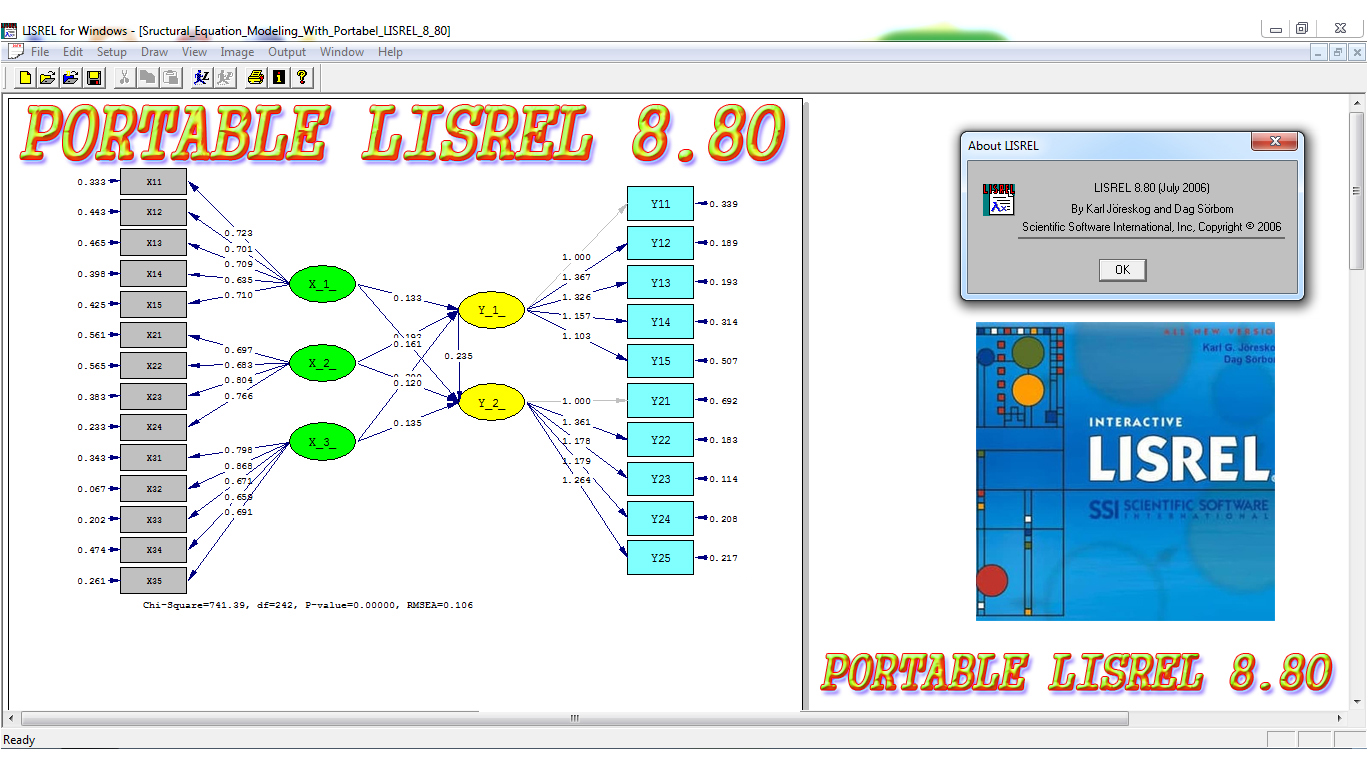The height and width of the screenshot is (780, 1372).
Task: Click OK in the About LISREL dialog
Action: (1122, 270)
